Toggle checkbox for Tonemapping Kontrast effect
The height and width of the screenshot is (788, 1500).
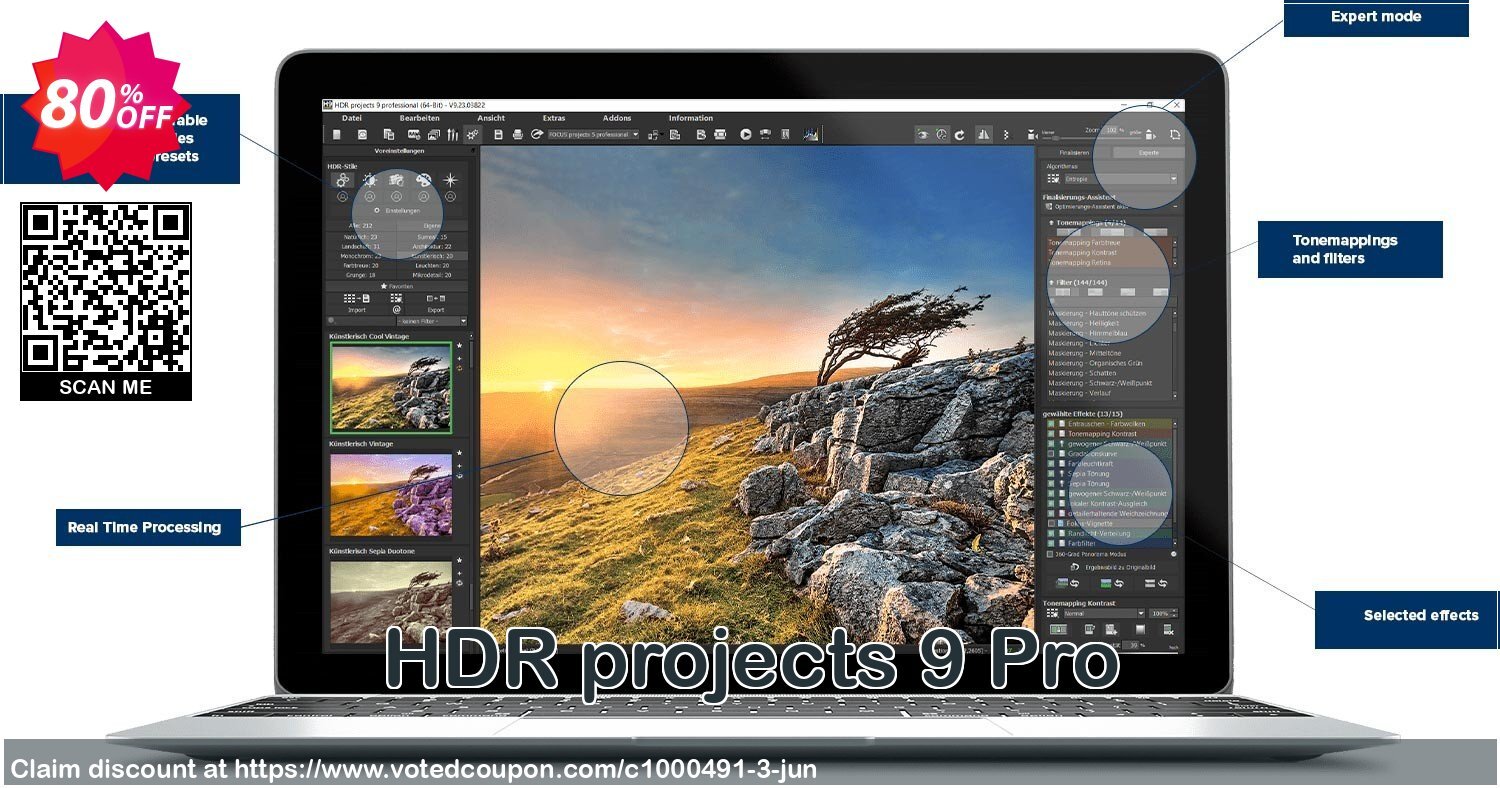[1051, 434]
